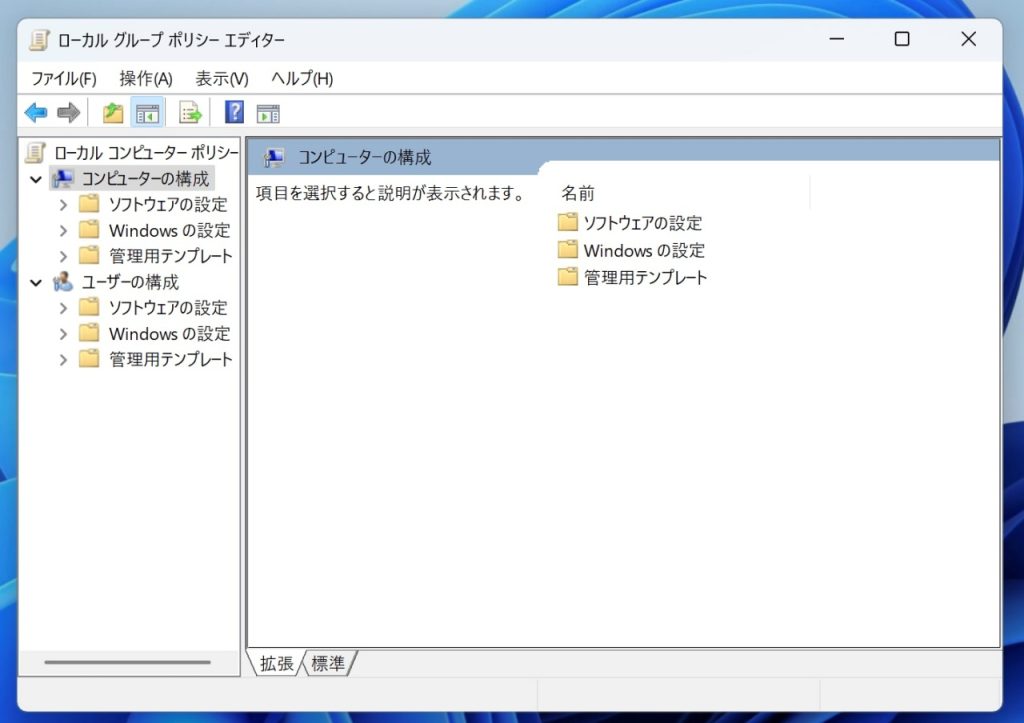Expand 管理用テンプレート under コンピューターの構成

(63, 255)
